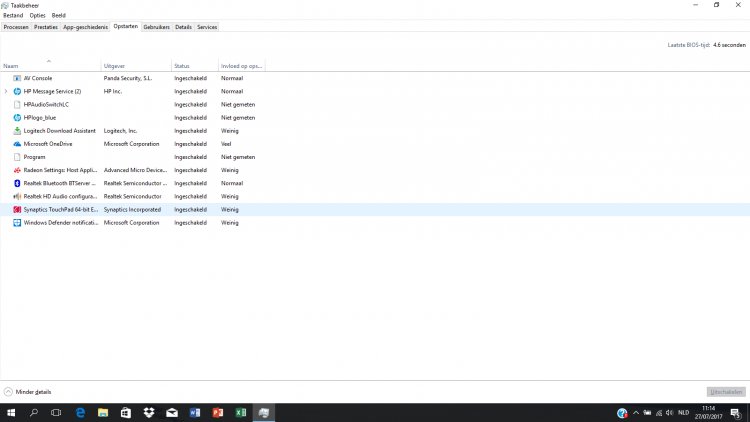Click the Logitech Download Assistant icon
This screenshot has width=750, height=422.
[17, 131]
